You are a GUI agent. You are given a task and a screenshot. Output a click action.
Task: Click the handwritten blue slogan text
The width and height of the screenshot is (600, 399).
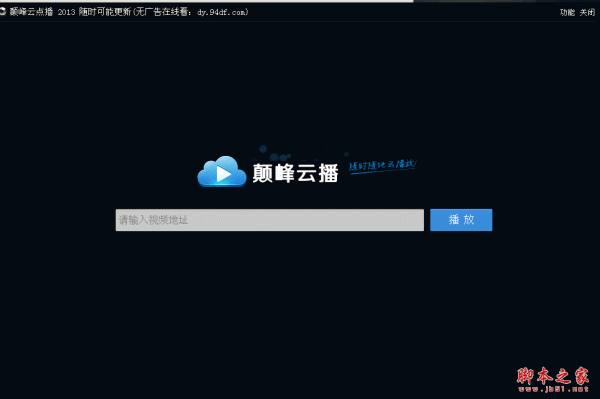[382, 166]
